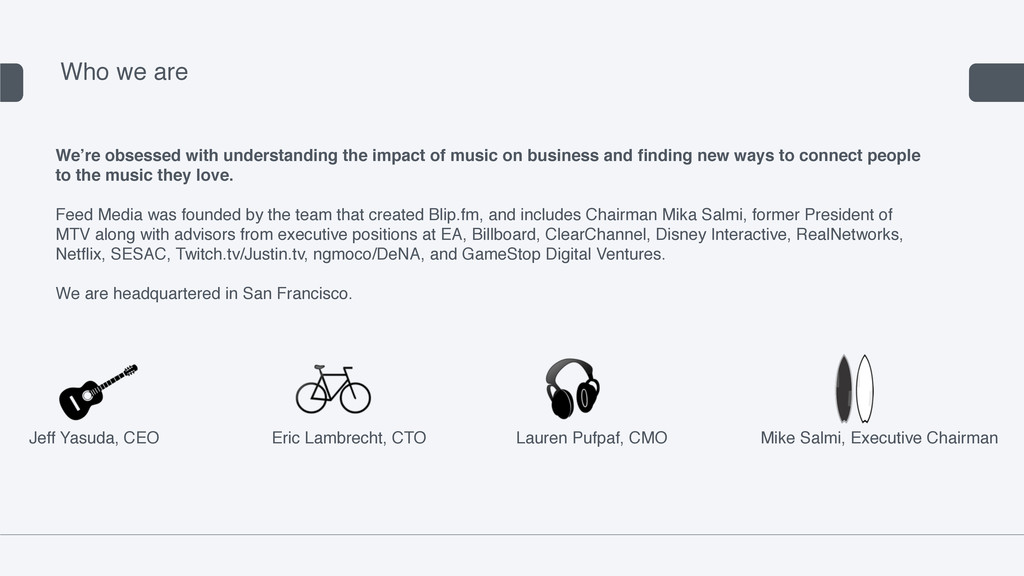The image size is (1024, 576).
Task: Click 'We are headquartered in San Francisco' line
Action: (x=204, y=294)
